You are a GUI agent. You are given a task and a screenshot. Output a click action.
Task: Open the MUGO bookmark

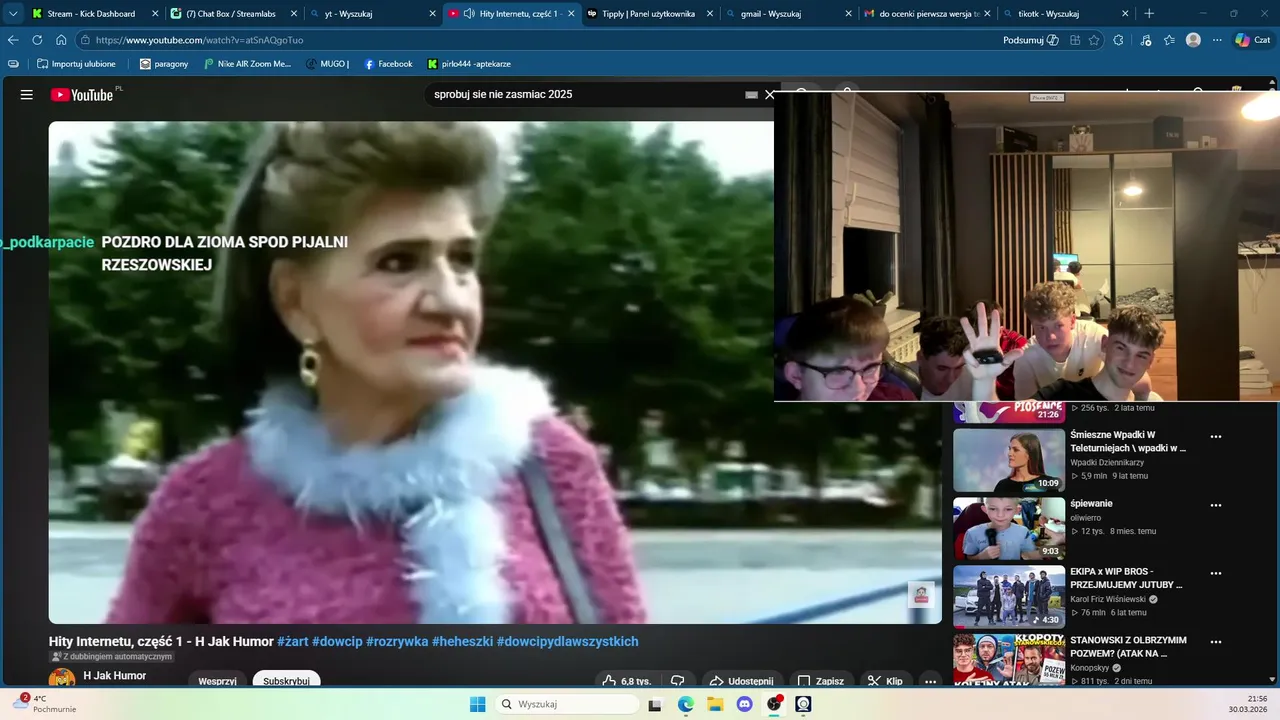click(327, 64)
